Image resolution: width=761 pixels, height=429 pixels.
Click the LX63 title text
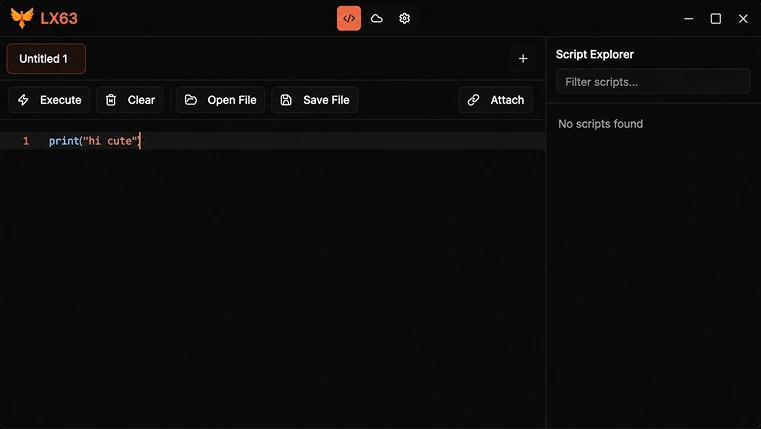(x=59, y=18)
